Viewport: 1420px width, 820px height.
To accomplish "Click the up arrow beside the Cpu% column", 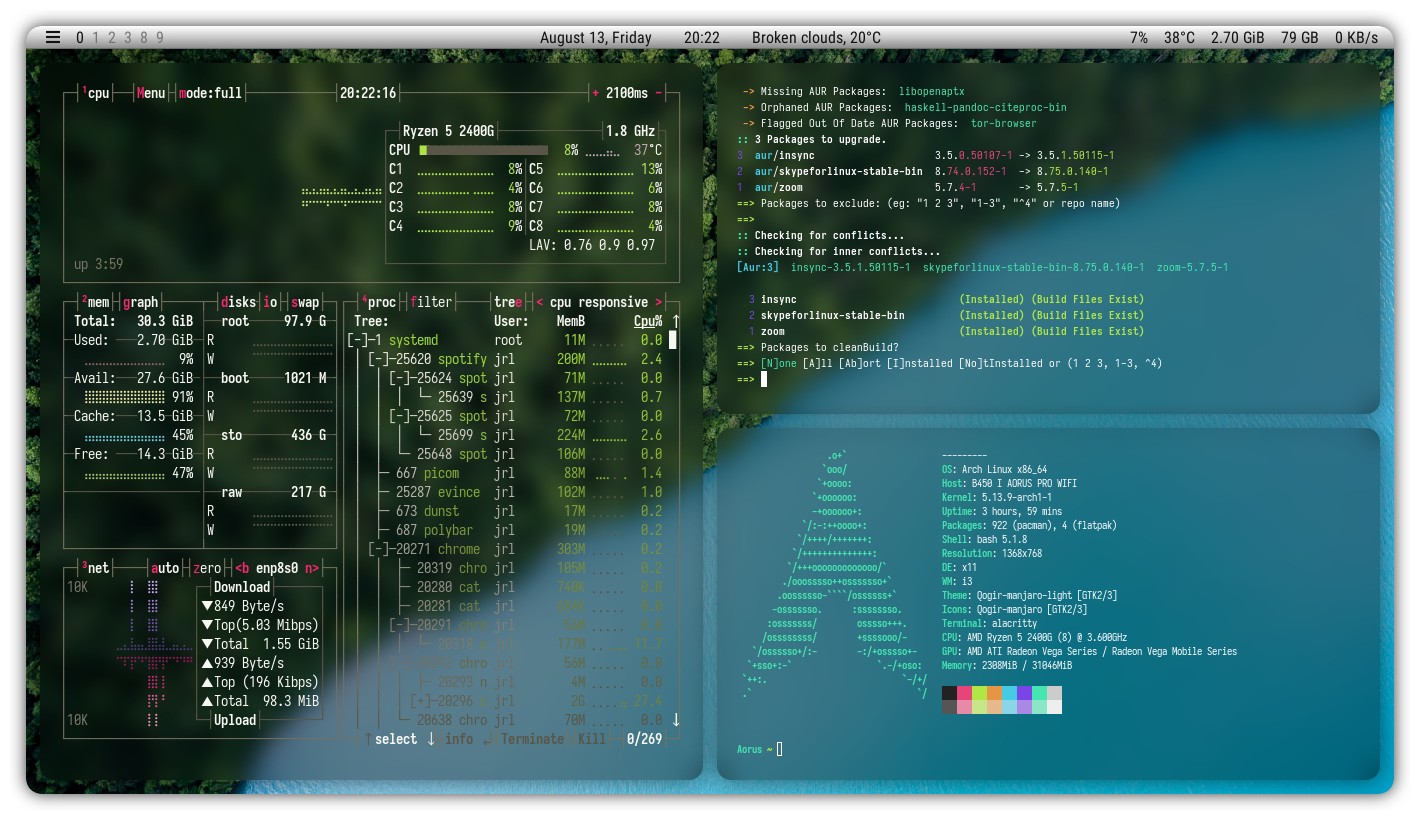I will [676, 321].
